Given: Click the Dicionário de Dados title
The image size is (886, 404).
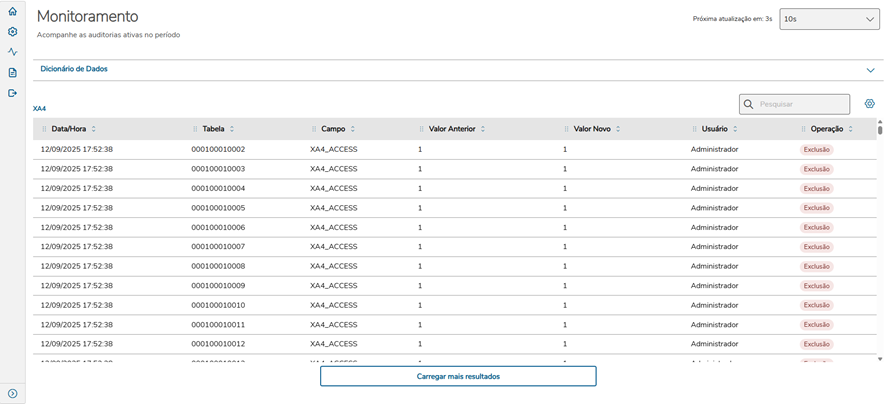Looking at the screenshot, I should (74, 69).
